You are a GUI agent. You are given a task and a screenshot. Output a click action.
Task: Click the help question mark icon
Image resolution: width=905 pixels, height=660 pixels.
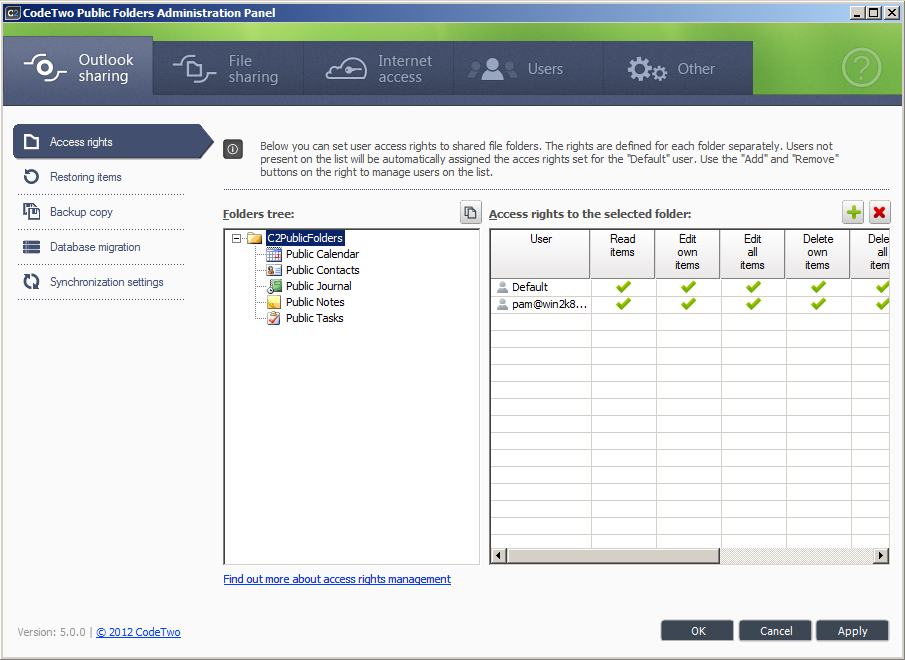(x=861, y=68)
